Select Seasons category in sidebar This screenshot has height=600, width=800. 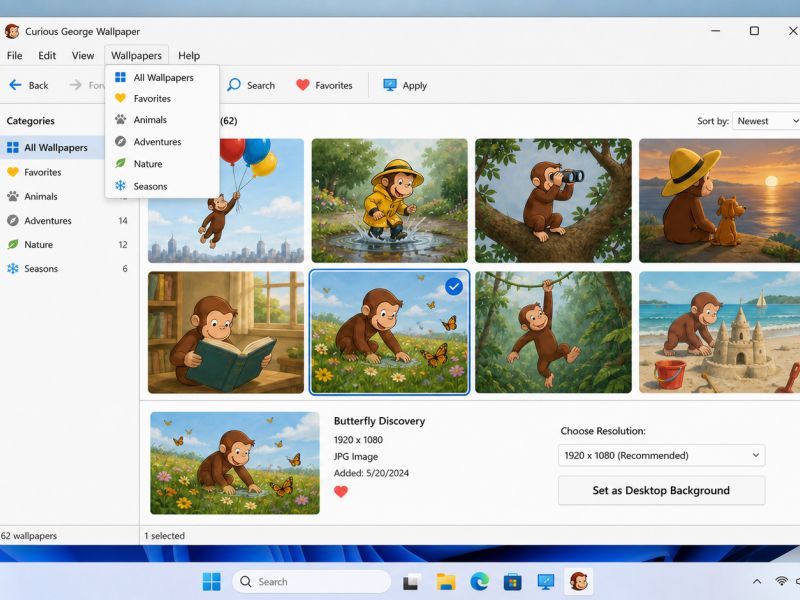67,268
